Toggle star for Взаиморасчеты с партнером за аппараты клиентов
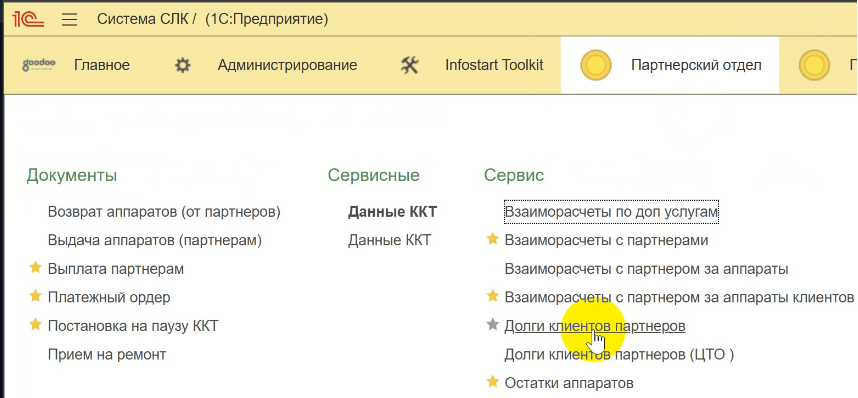The width and height of the screenshot is (858, 398). (492, 296)
